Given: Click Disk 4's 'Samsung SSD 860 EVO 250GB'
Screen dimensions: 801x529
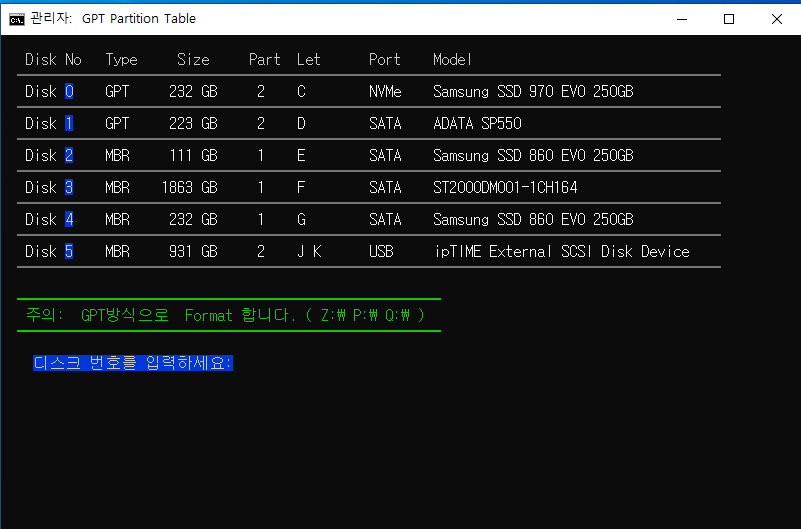Looking at the screenshot, I should [533, 220].
